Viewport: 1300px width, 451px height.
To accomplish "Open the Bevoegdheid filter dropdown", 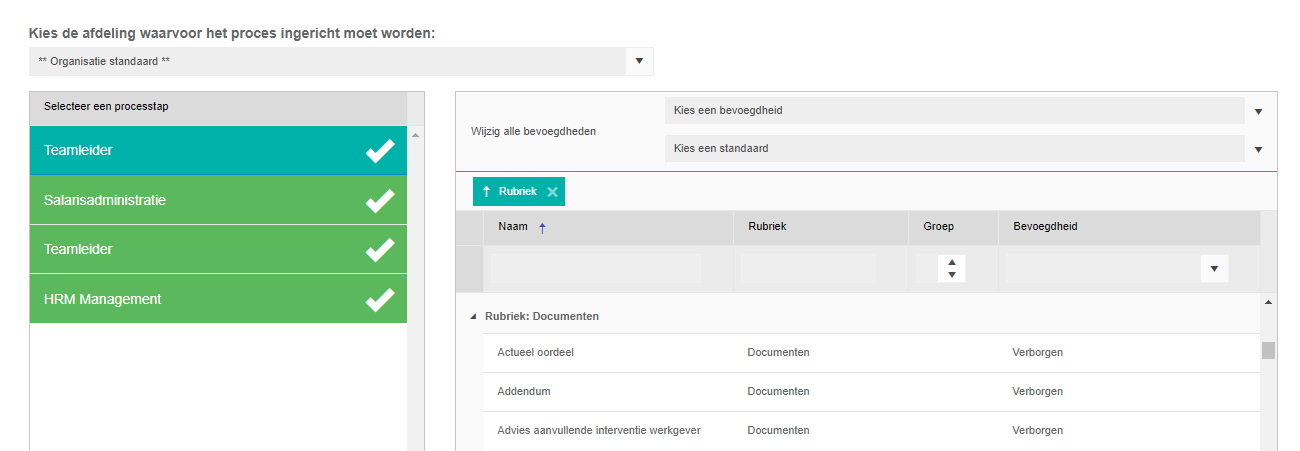I will (x=1214, y=268).
